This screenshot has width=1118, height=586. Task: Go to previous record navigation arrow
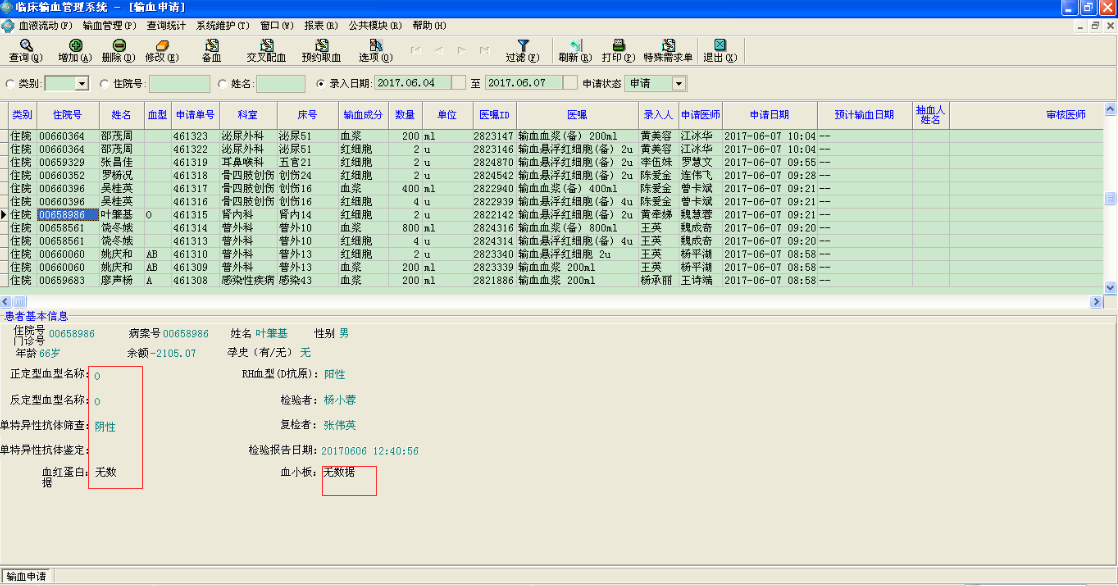(x=439, y=51)
